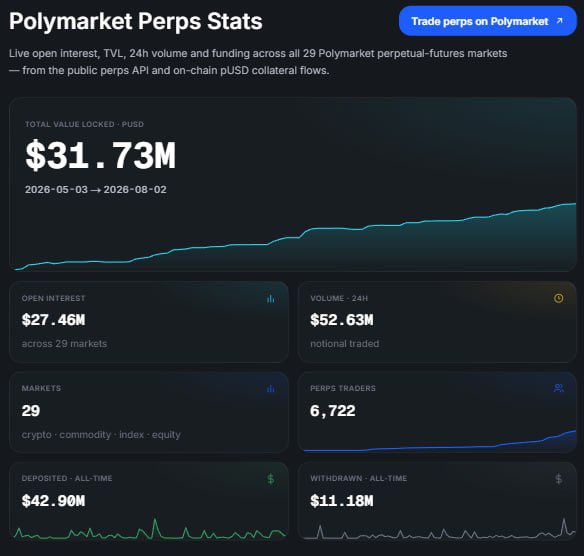Click the OPEN INTEREST label
The image size is (584, 556).
(x=53, y=298)
